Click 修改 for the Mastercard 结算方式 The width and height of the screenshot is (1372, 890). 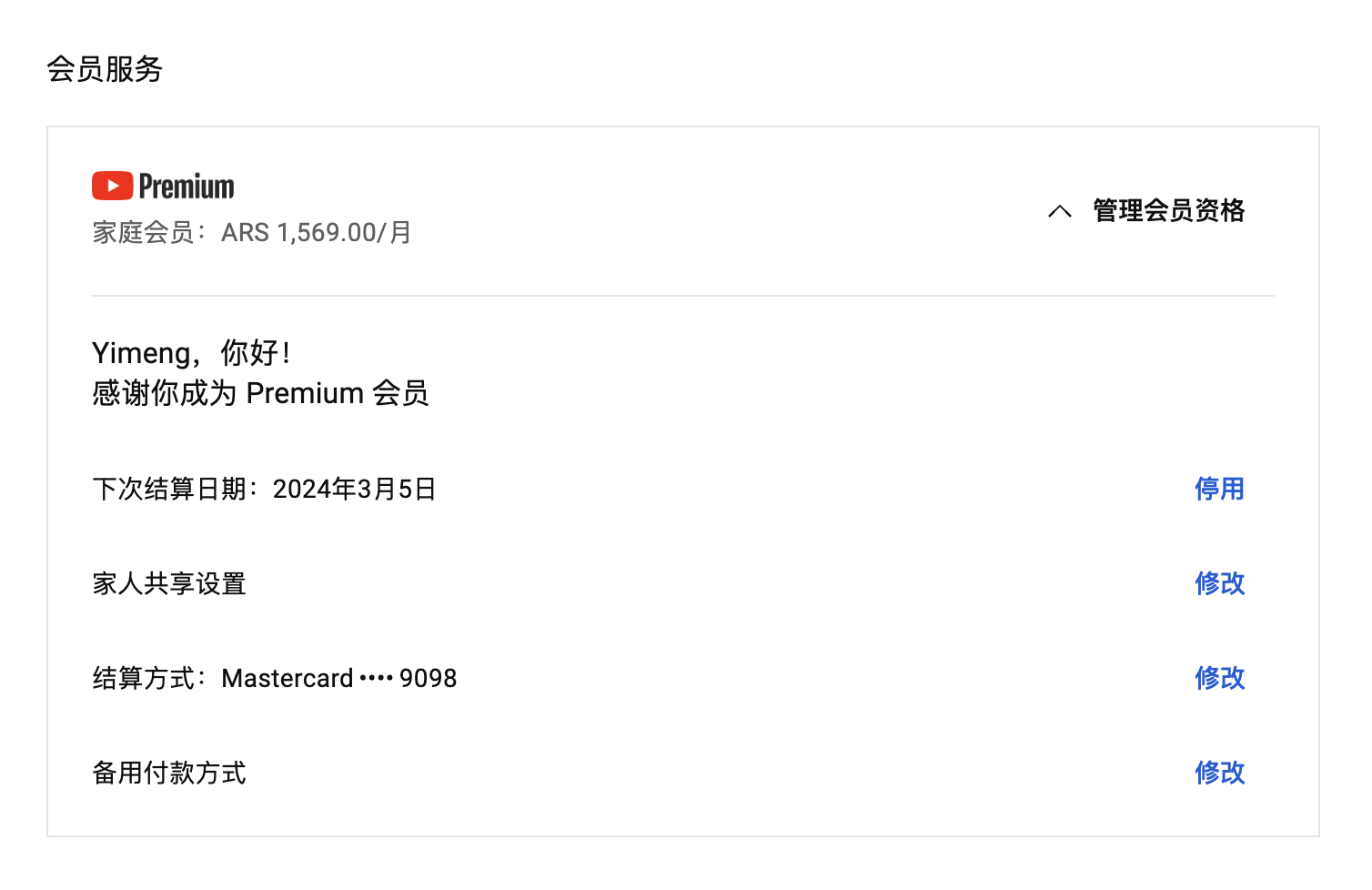1219,678
